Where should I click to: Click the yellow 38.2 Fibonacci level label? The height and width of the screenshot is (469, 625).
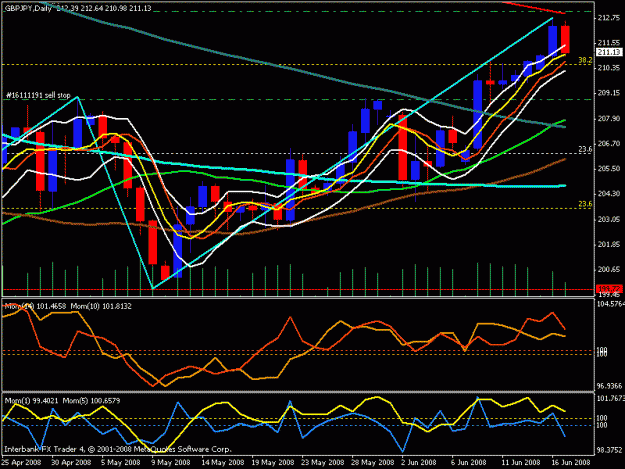(x=585, y=60)
